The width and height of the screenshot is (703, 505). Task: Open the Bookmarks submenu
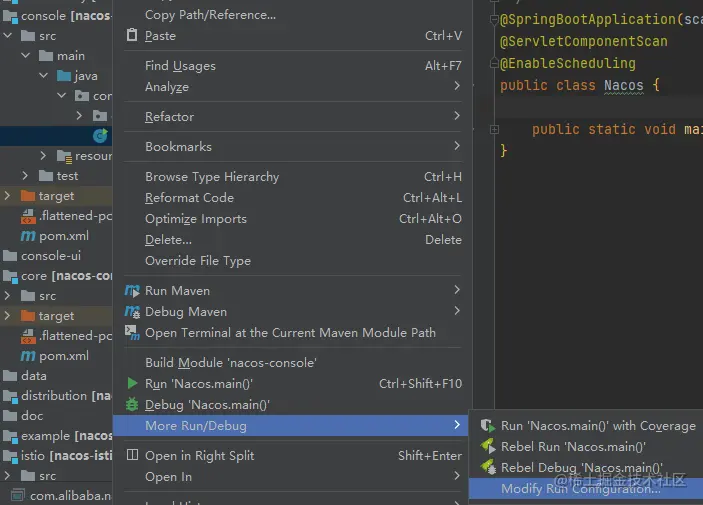point(292,147)
